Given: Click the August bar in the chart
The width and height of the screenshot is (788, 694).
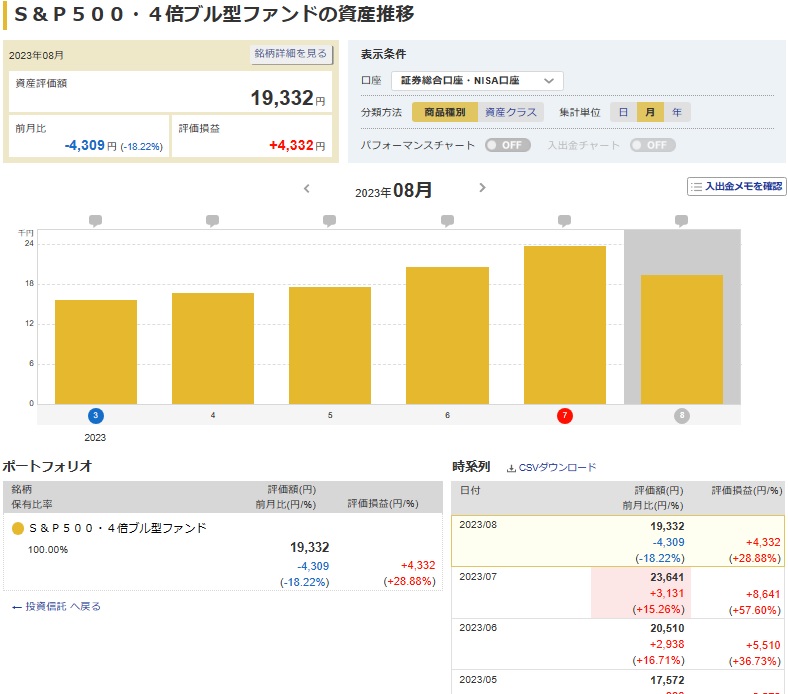Looking at the screenshot, I should pos(681,339).
